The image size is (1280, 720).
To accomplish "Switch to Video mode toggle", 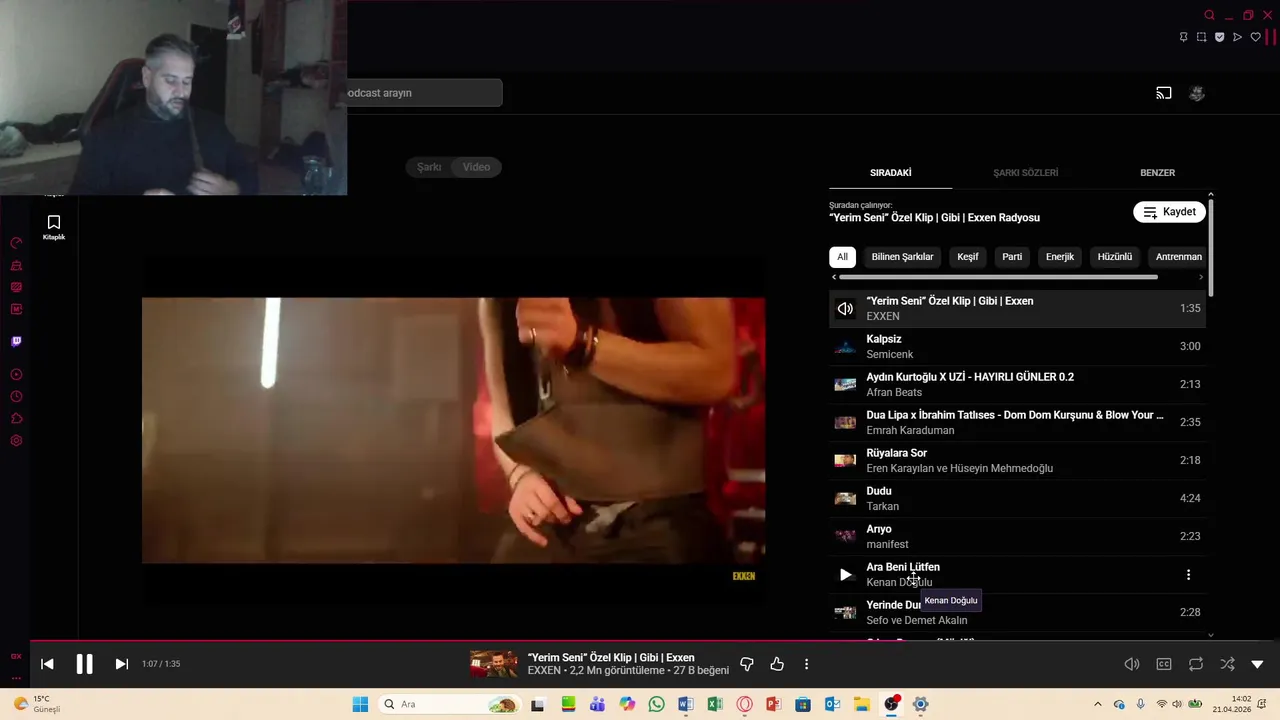I will point(476,167).
